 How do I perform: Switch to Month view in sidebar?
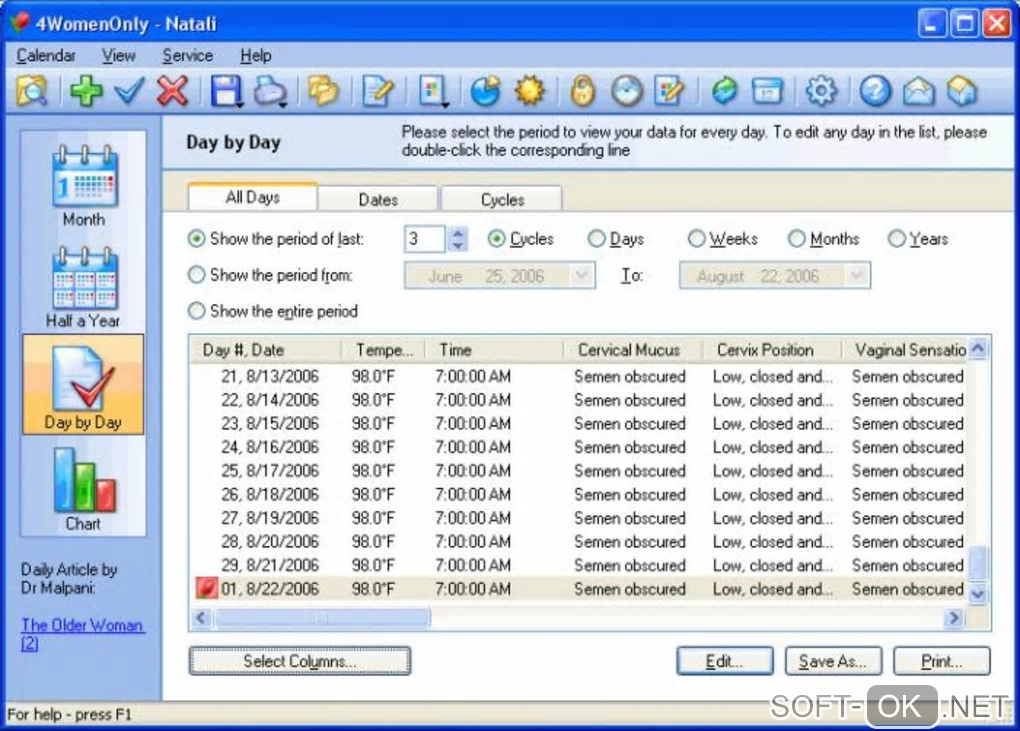click(83, 184)
